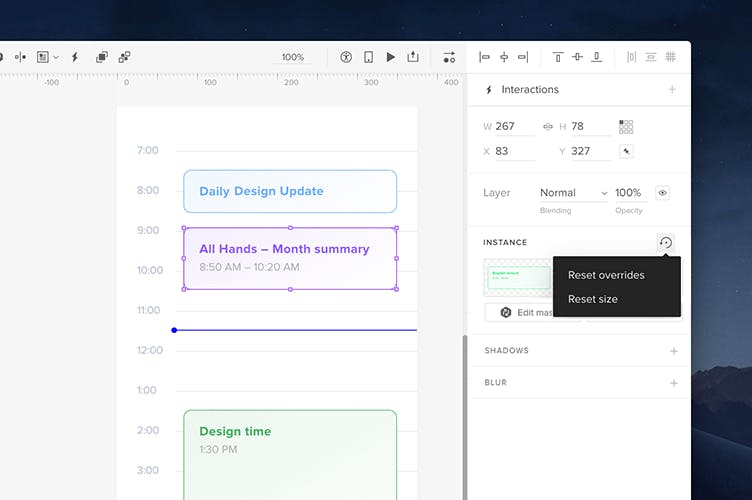Select the Design time event card

pyautogui.click(x=290, y=455)
